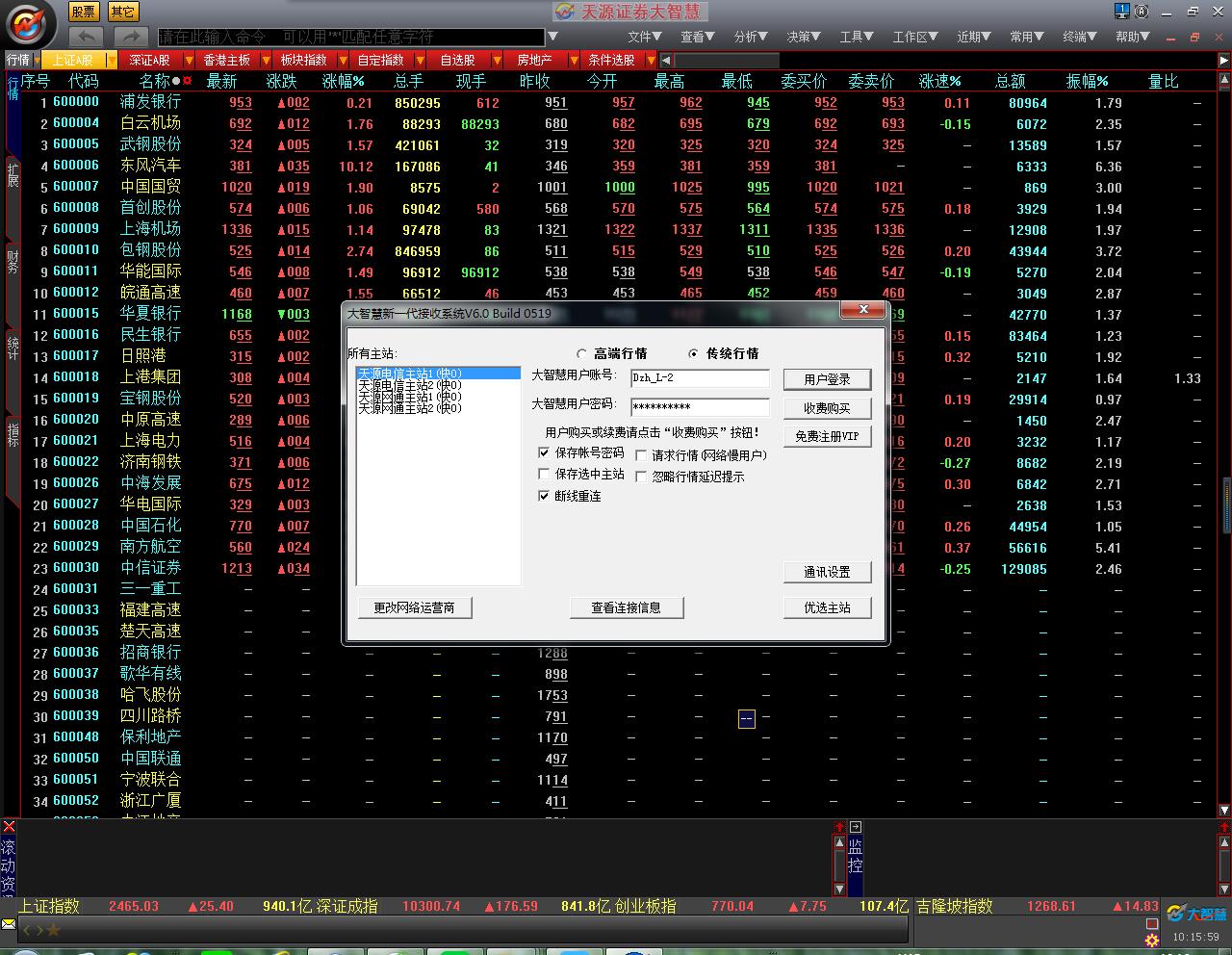Image resolution: width=1232 pixels, height=955 pixels.
Task: Open the 分析 menu
Action: click(750, 37)
